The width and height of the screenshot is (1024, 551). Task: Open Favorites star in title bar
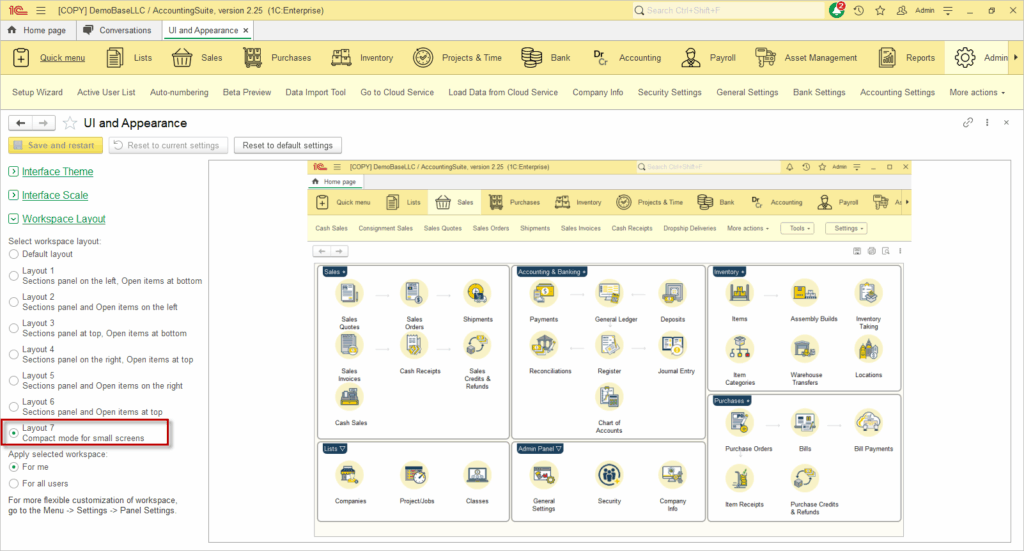pos(880,10)
